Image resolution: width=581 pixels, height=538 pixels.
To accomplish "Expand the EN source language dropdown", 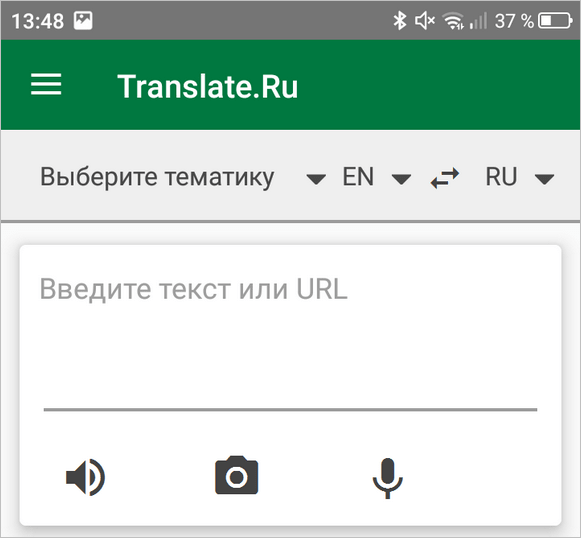I will point(376,177).
